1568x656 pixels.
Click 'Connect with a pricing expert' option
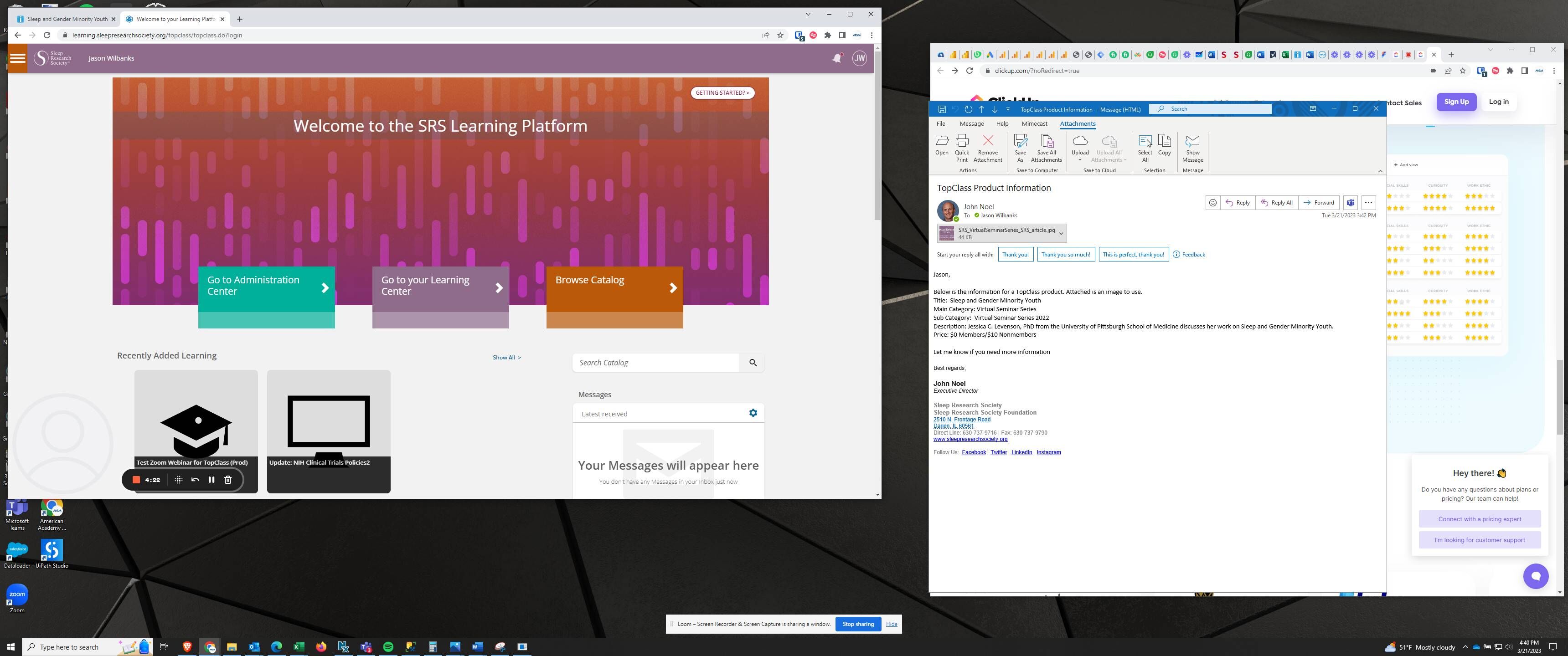pos(1479,519)
